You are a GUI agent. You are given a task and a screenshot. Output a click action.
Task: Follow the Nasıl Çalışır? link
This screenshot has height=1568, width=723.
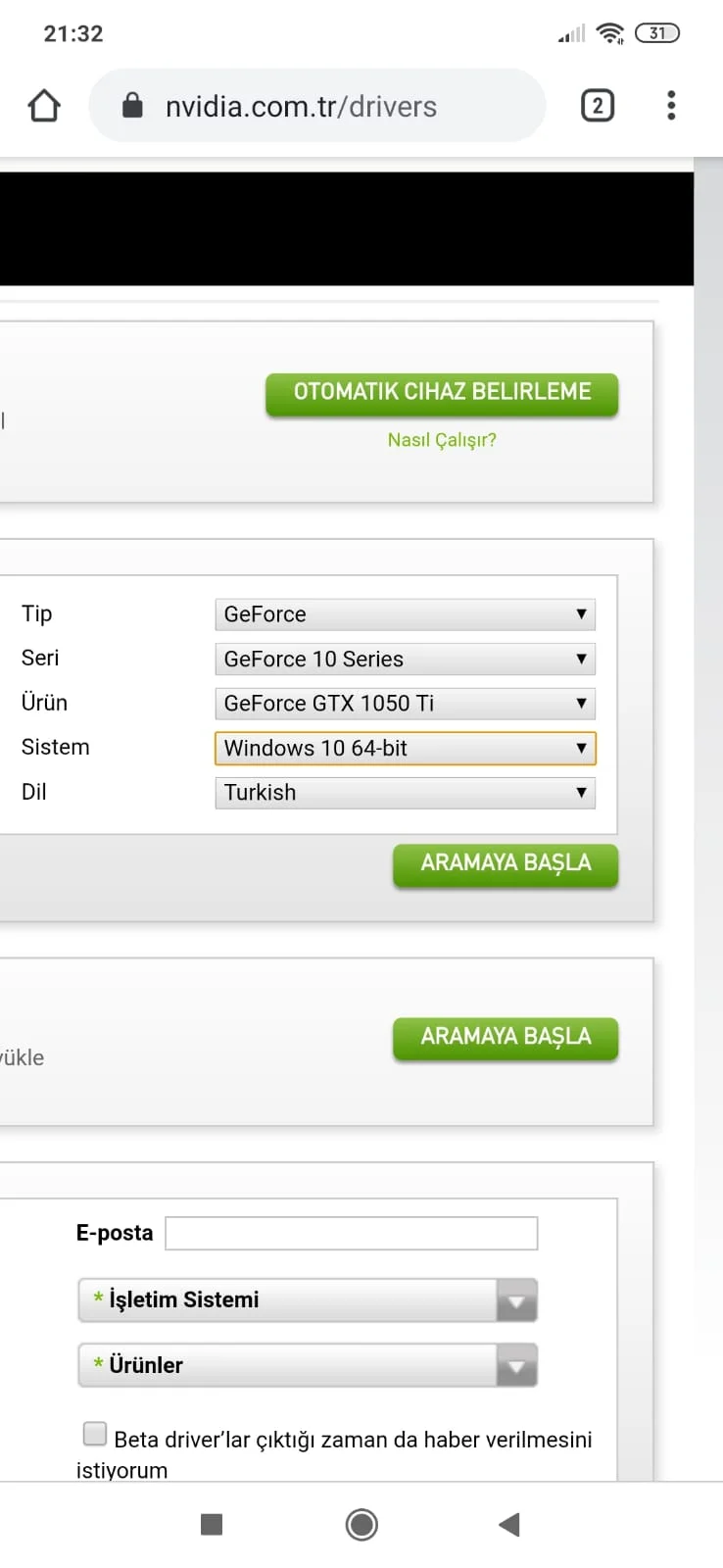442,440
